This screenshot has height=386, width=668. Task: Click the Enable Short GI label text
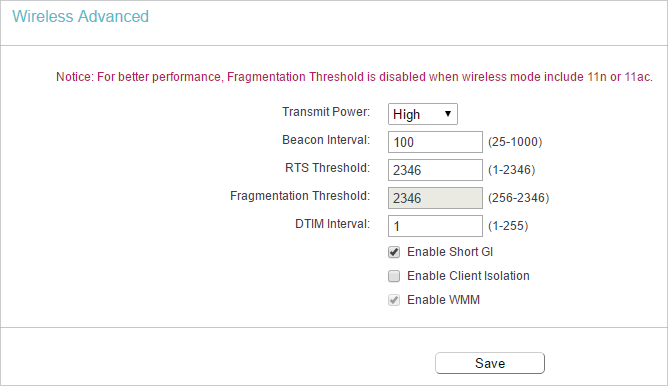point(450,252)
